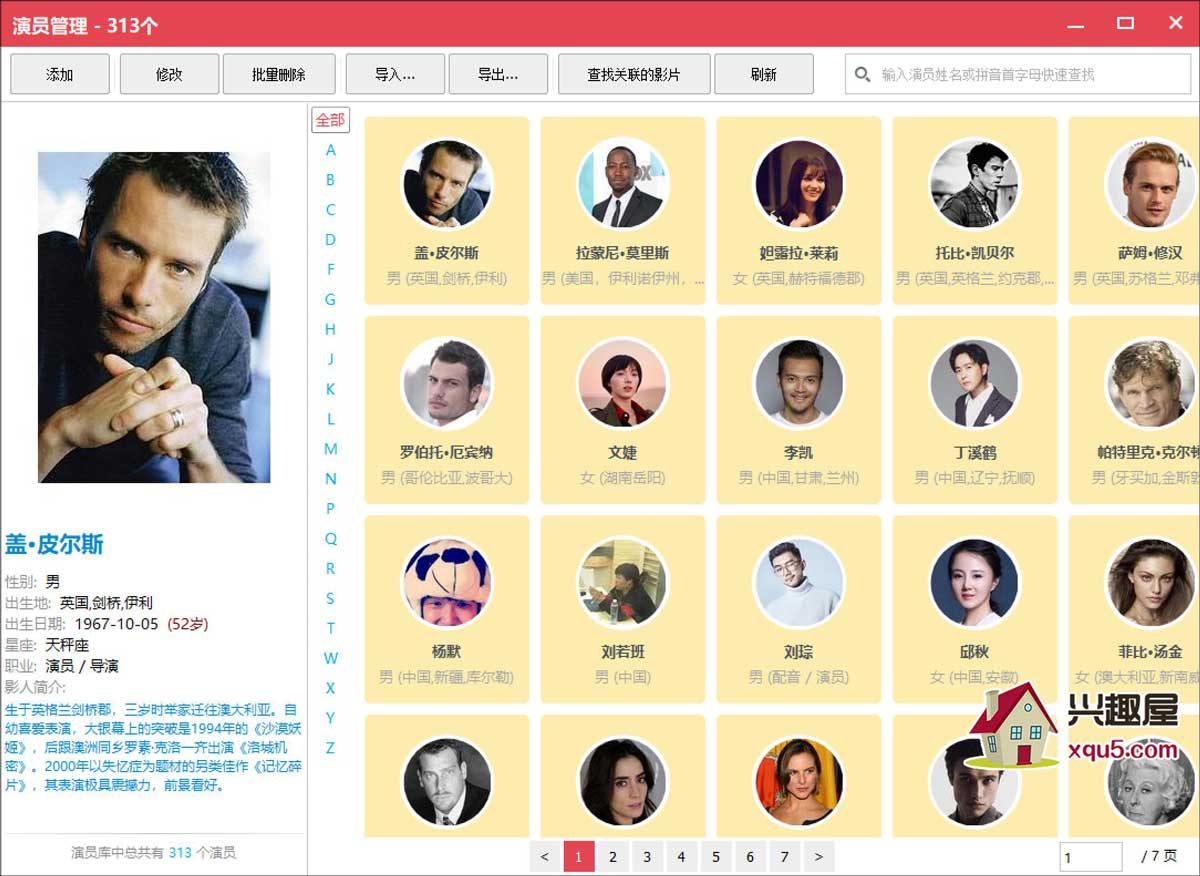Focus the actor name search box
Image resolution: width=1200 pixels, height=876 pixels.
[x=1030, y=75]
